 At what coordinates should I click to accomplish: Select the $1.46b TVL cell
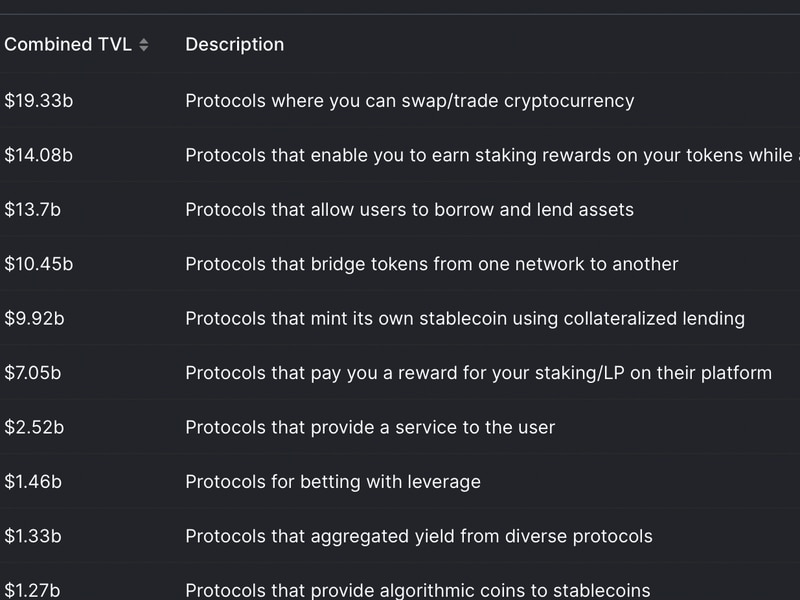click(33, 482)
